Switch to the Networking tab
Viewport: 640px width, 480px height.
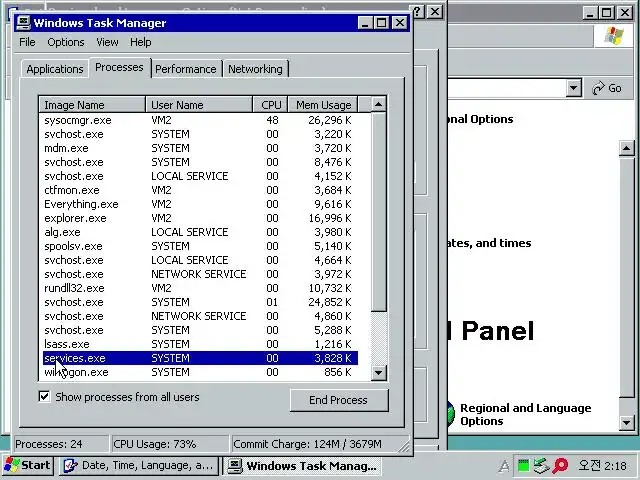tap(255, 69)
